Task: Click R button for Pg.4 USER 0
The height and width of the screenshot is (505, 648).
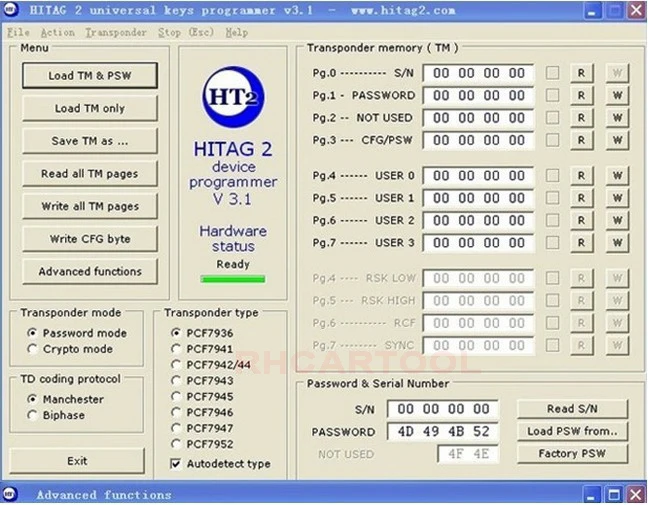Action: (581, 176)
